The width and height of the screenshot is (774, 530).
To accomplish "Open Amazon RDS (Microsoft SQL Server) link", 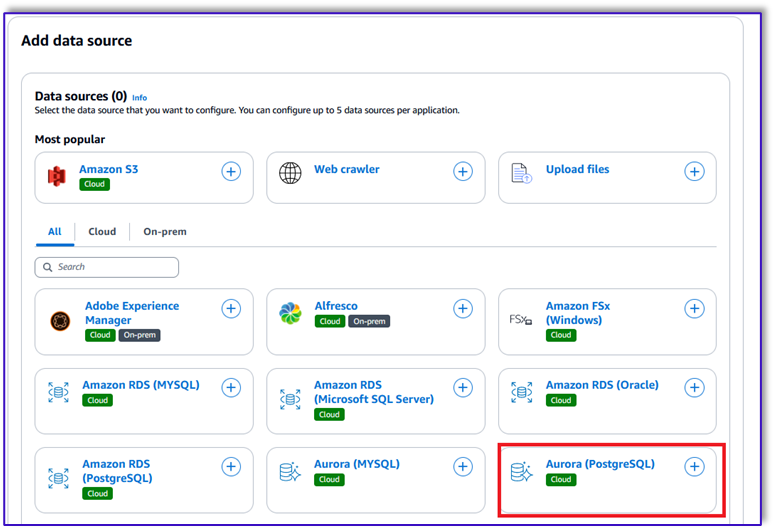I will tap(374, 392).
